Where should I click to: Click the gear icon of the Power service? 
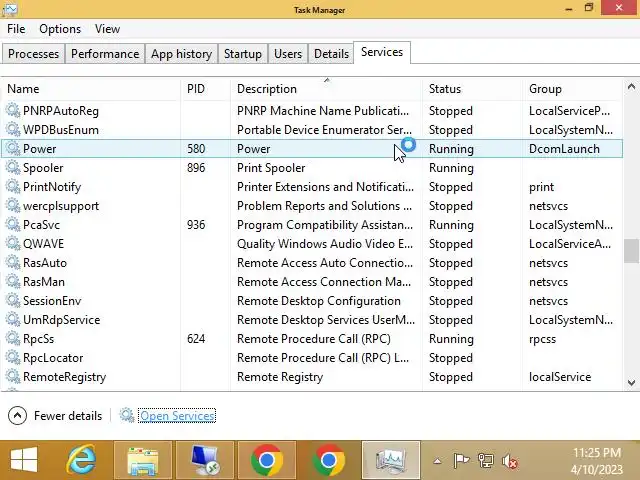[x=13, y=149]
